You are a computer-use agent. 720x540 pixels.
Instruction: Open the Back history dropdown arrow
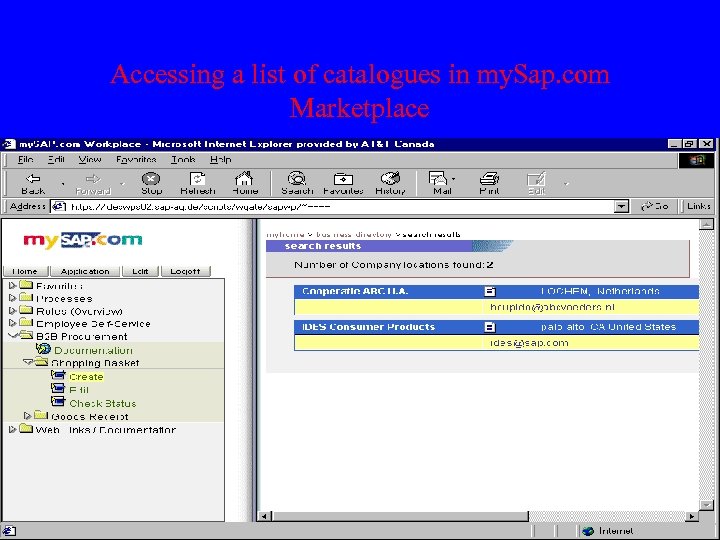(63, 184)
